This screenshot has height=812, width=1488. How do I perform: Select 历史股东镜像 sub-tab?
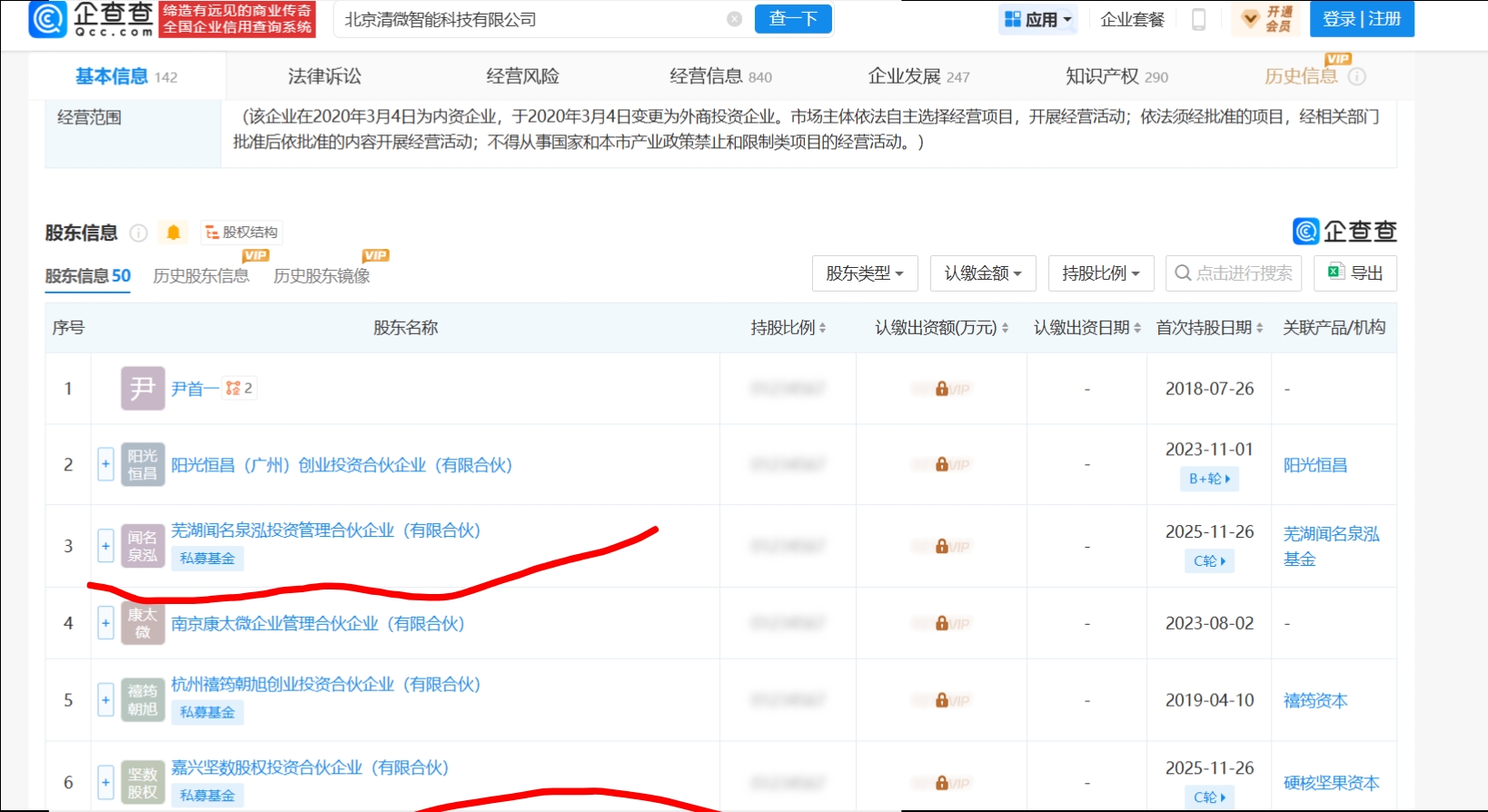point(322,276)
